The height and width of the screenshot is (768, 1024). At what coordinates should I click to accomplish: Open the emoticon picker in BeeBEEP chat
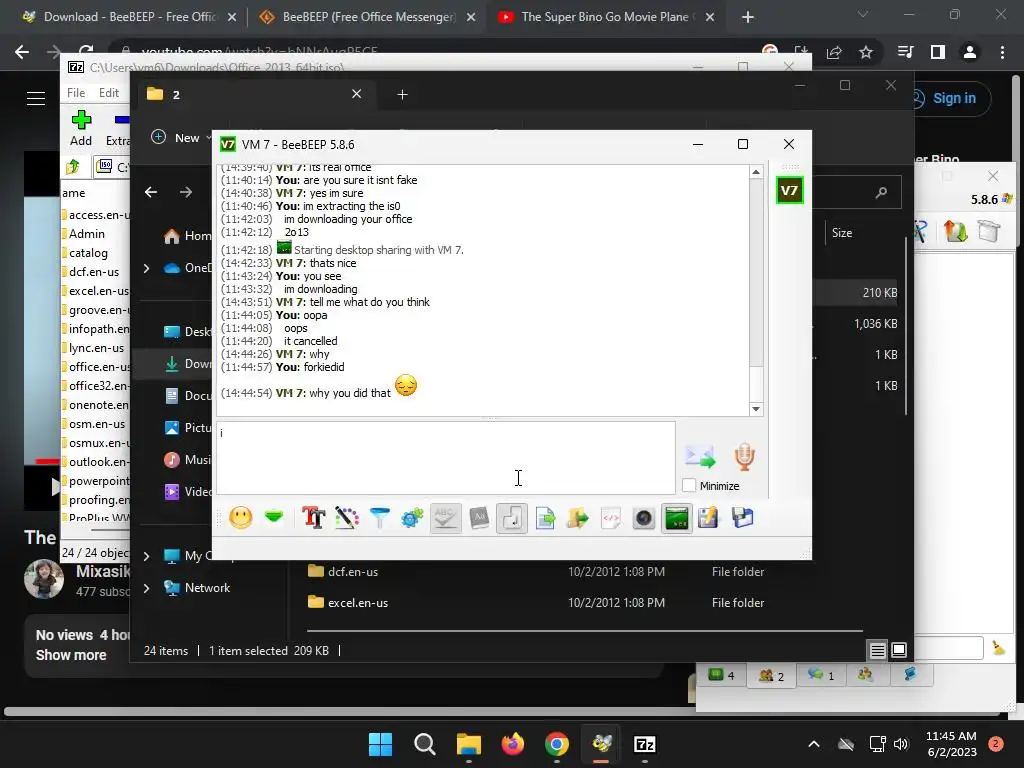pos(241,519)
